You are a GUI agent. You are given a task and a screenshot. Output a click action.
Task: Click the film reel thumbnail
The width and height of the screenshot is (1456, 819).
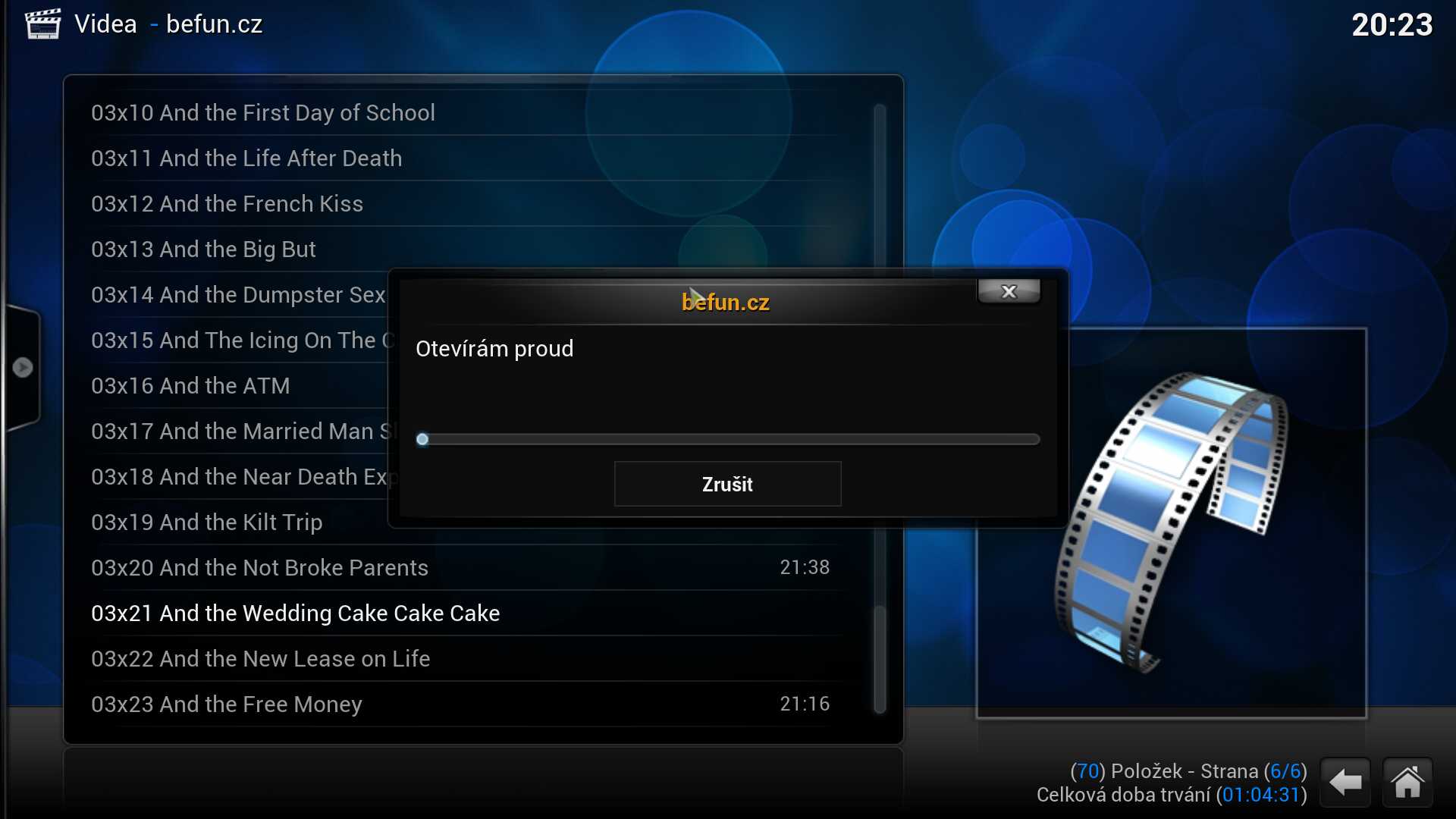pyautogui.click(x=1171, y=523)
